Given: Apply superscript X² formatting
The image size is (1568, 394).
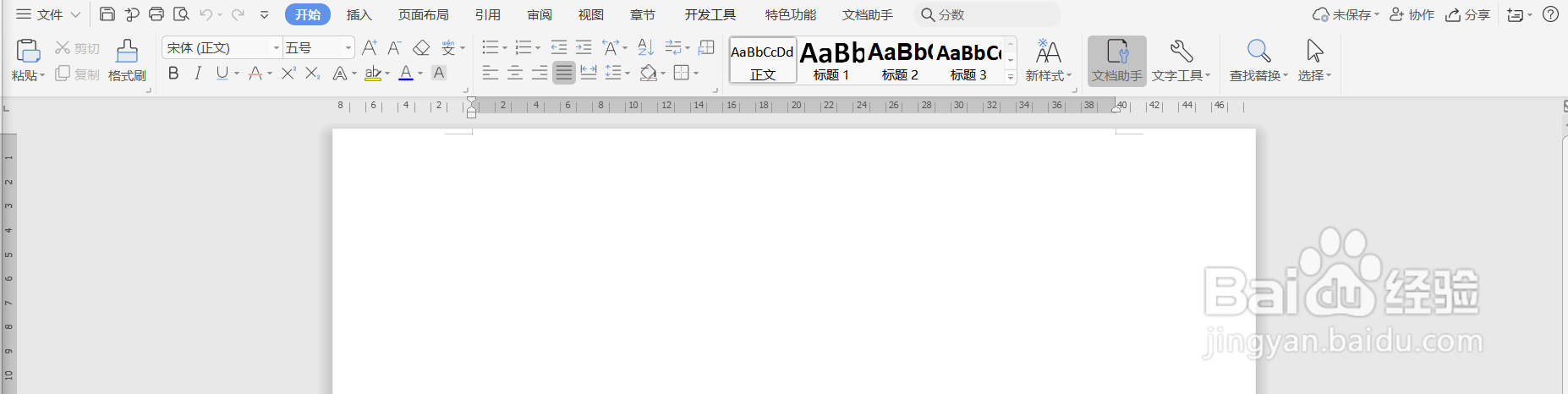Looking at the screenshot, I should coord(288,74).
